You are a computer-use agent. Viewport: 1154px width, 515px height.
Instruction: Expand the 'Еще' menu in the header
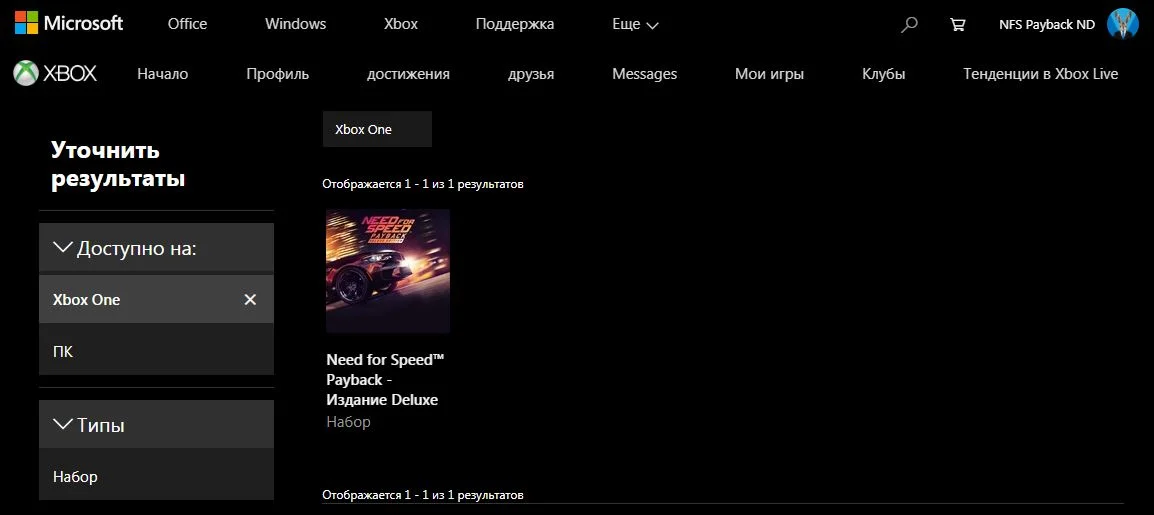coord(635,24)
